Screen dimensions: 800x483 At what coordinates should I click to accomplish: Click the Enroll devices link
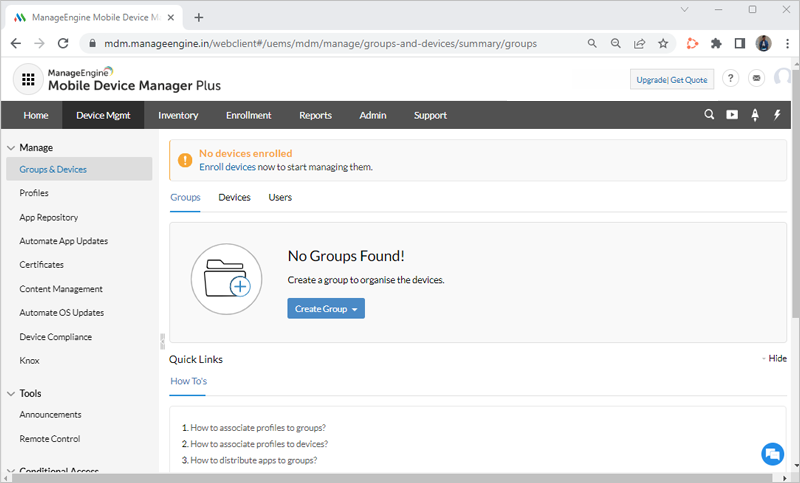pyautogui.click(x=227, y=167)
